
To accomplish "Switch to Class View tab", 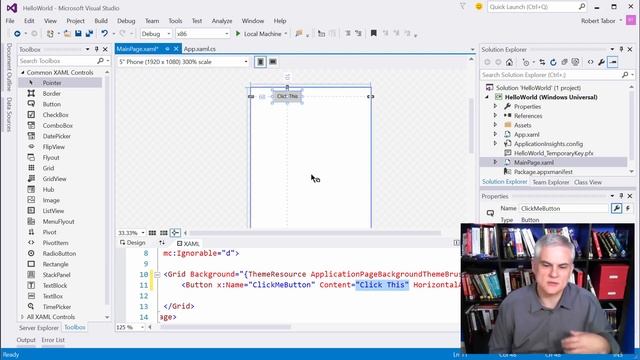I will [588, 182].
